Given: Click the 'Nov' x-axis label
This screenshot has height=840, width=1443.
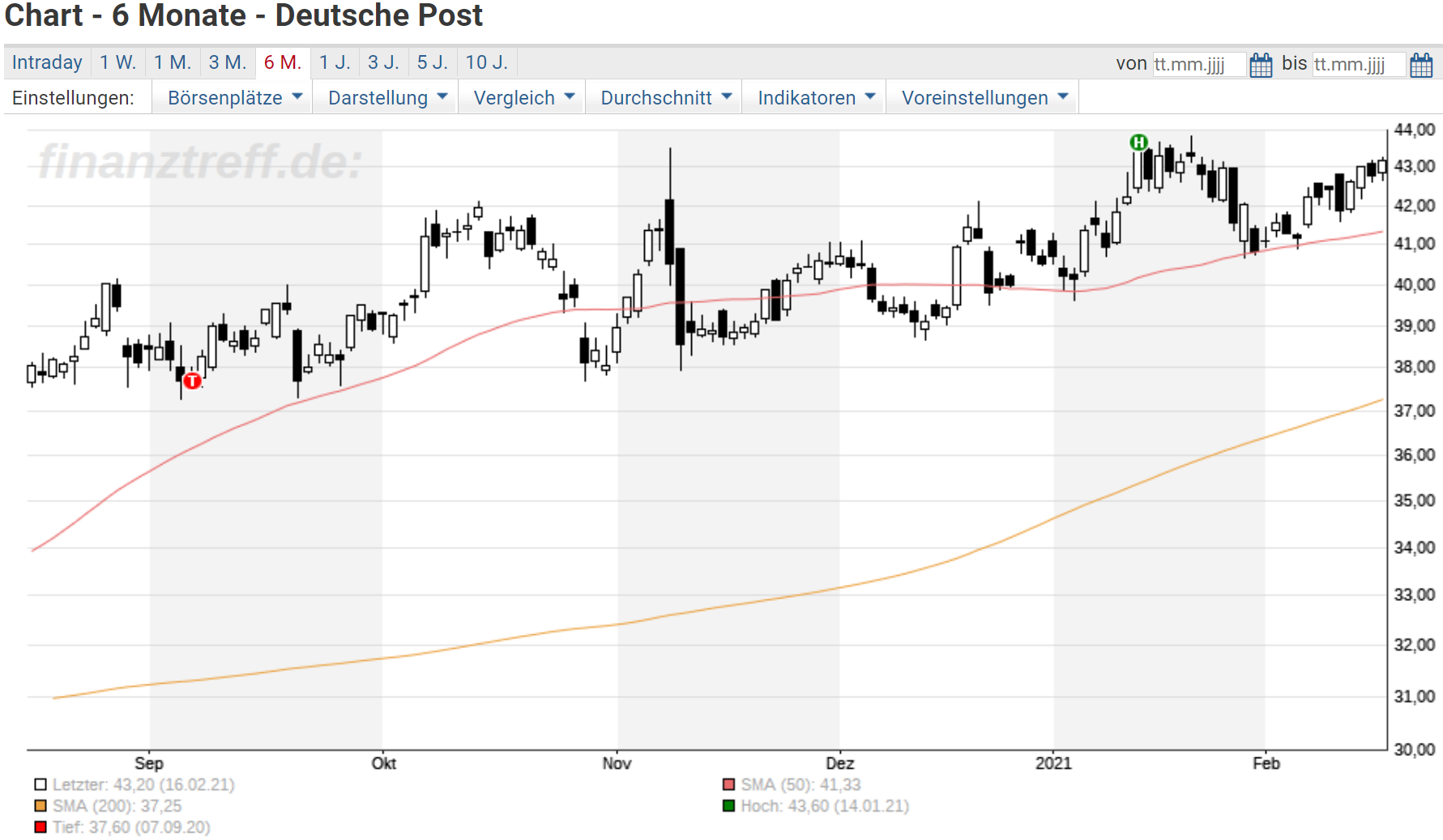Looking at the screenshot, I should pyautogui.click(x=617, y=763).
